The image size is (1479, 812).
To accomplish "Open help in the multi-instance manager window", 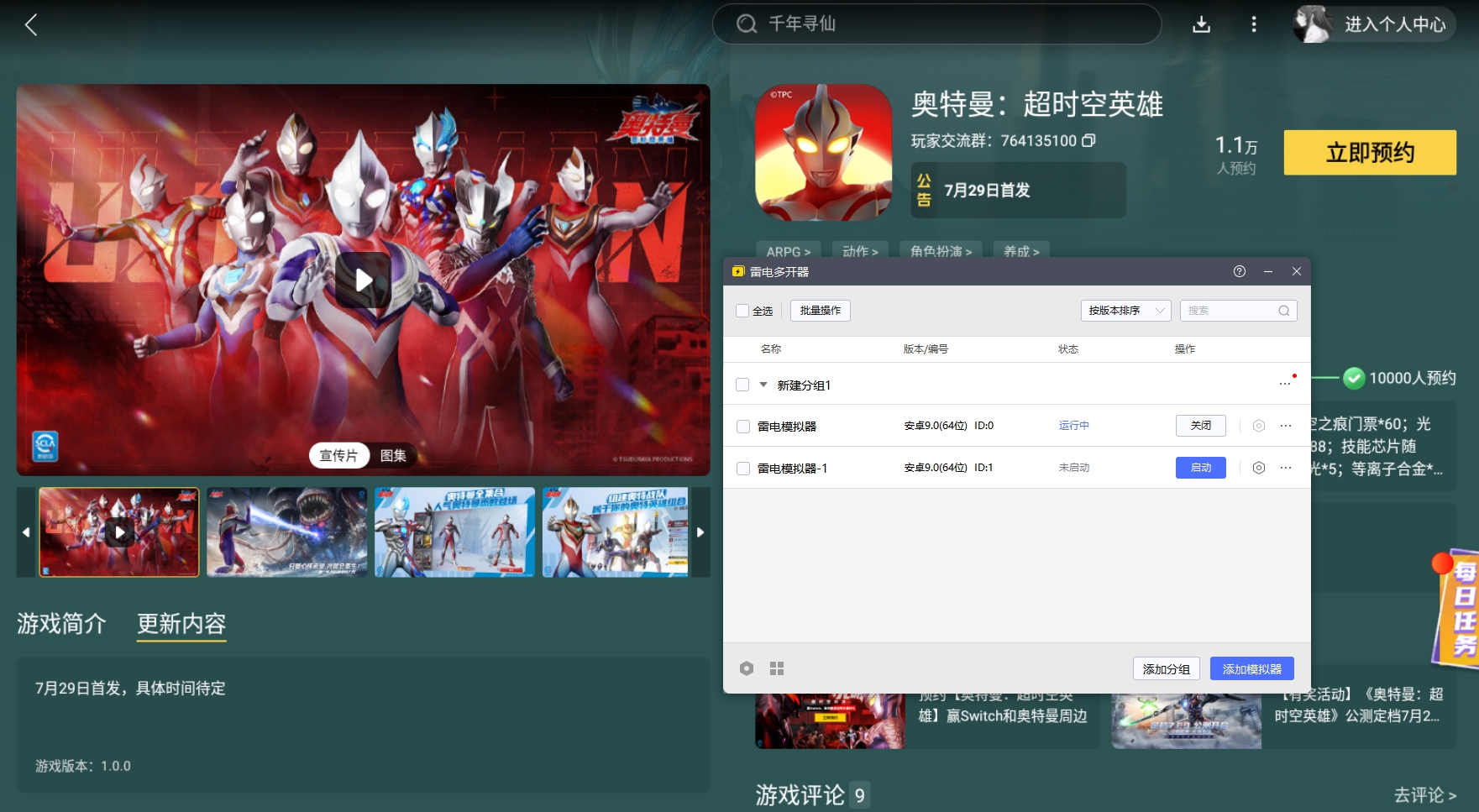I will pyautogui.click(x=1240, y=271).
